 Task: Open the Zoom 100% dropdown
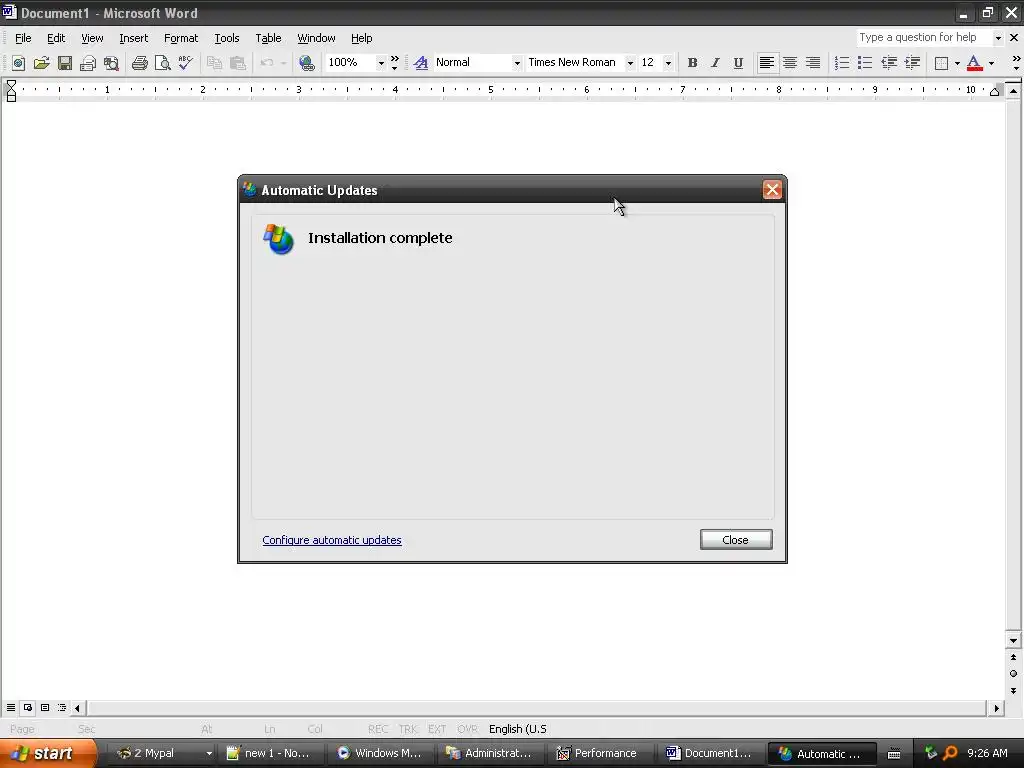tap(381, 63)
